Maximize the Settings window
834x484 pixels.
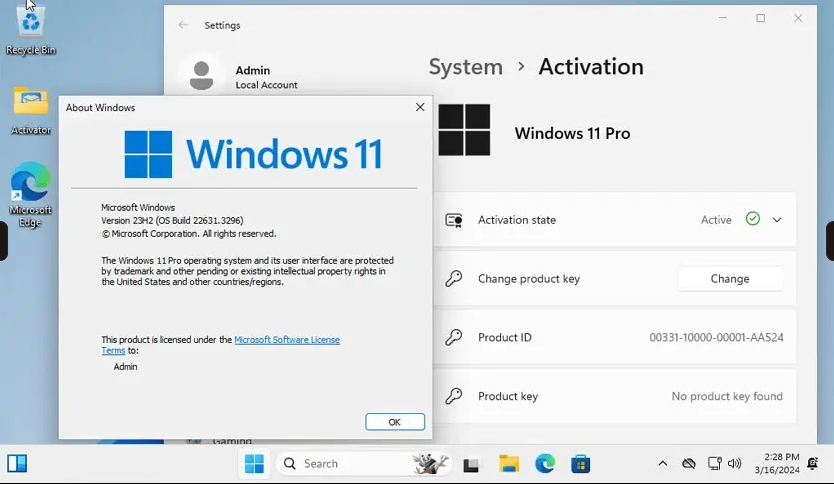pos(761,18)
